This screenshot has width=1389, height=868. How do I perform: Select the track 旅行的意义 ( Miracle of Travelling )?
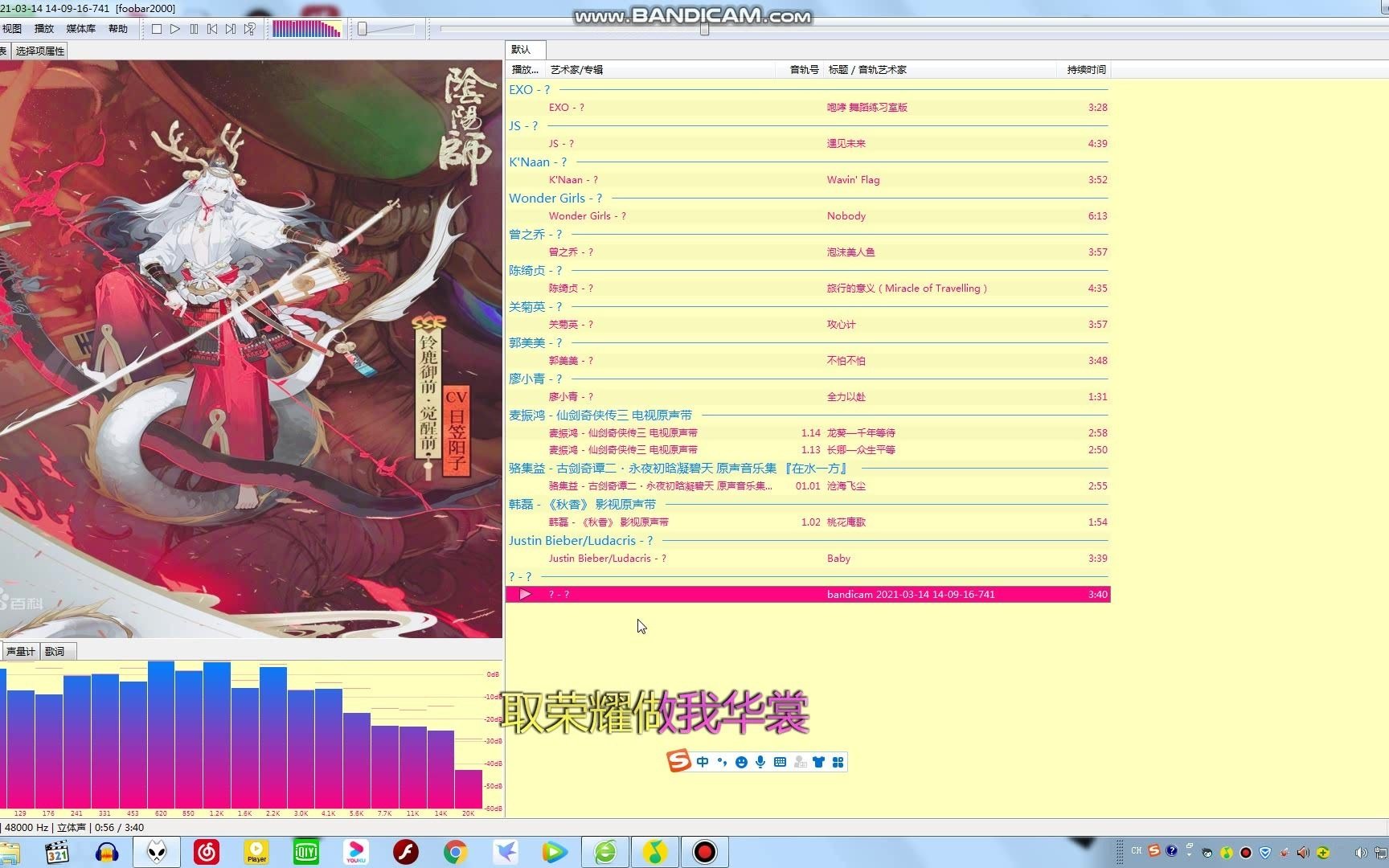tap(808, 289)
